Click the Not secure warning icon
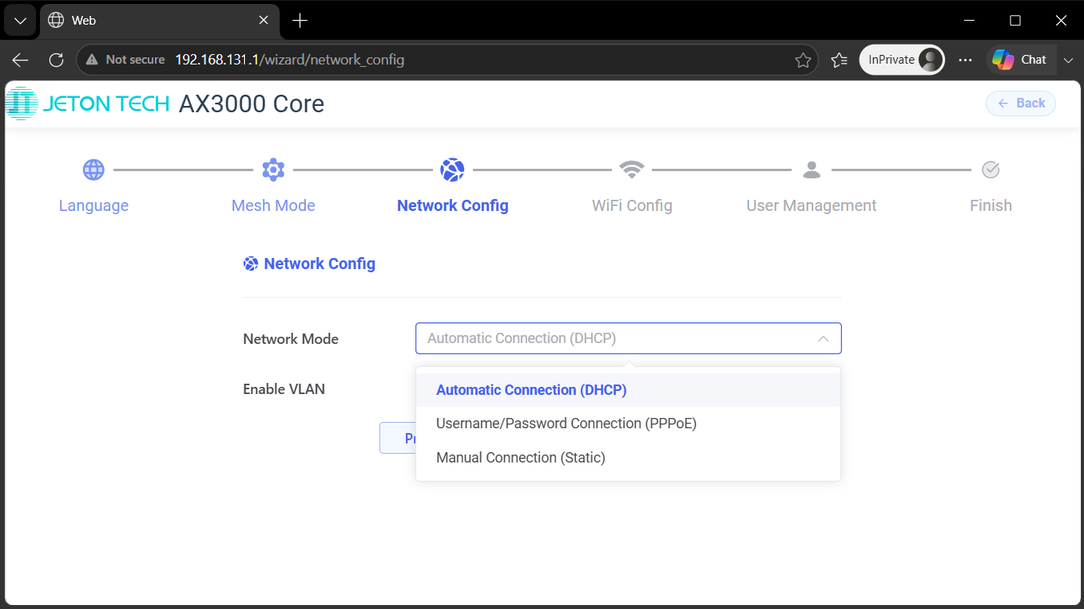The image size is (1084, 609). (x=91, y=60)
